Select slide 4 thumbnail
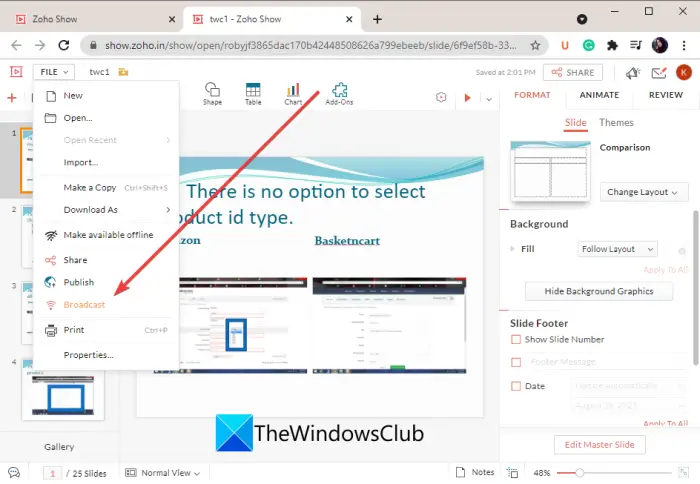 pyautogui.click(x=63, y=389)
